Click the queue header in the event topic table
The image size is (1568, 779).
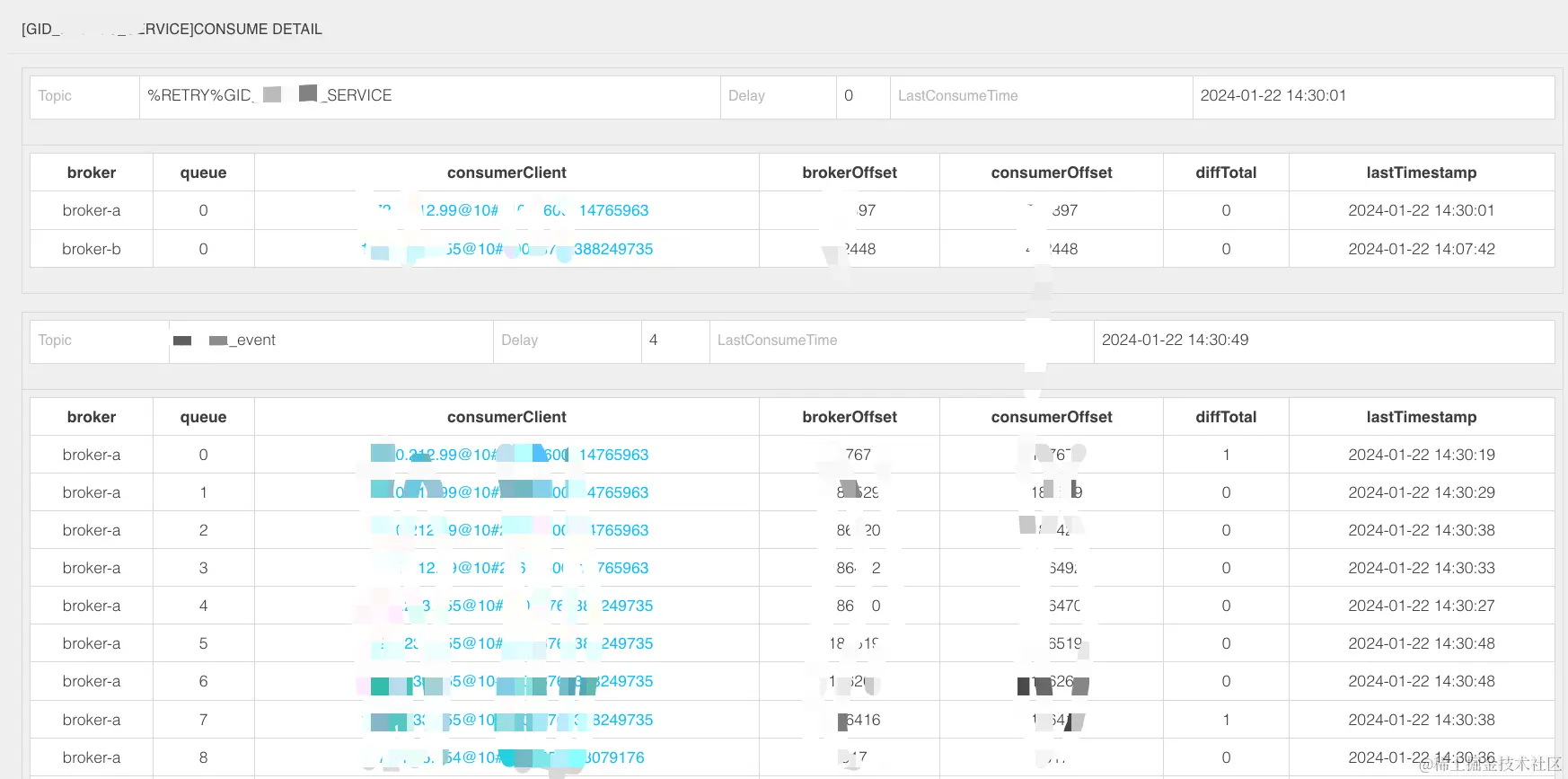203,417
